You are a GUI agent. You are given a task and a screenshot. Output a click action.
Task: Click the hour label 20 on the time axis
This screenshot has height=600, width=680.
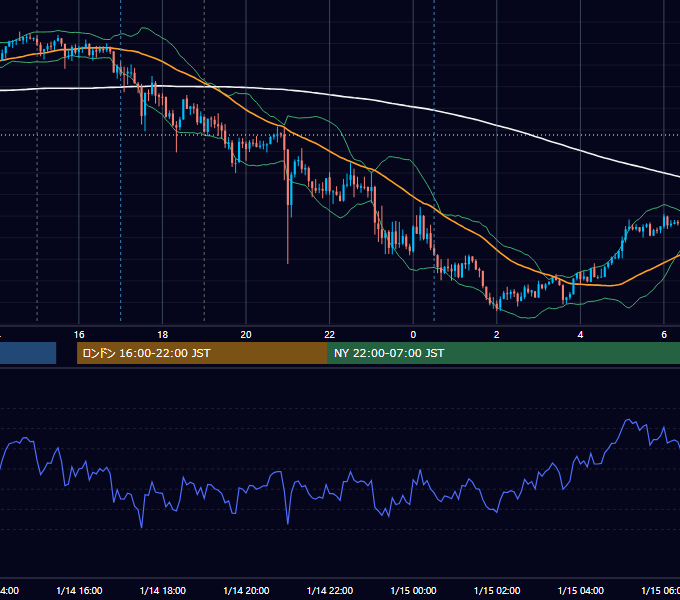pos(246,335)
